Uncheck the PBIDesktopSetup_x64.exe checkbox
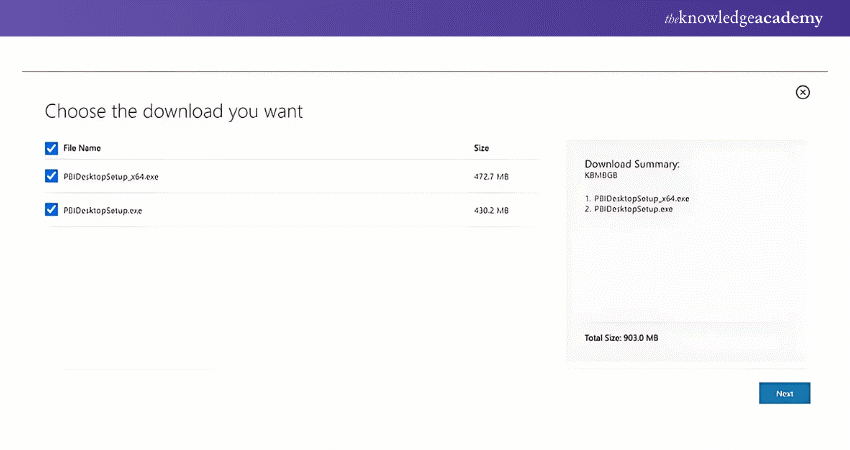Screen dimensions: 850x450 pyautogui.click(x=52, y=176)
